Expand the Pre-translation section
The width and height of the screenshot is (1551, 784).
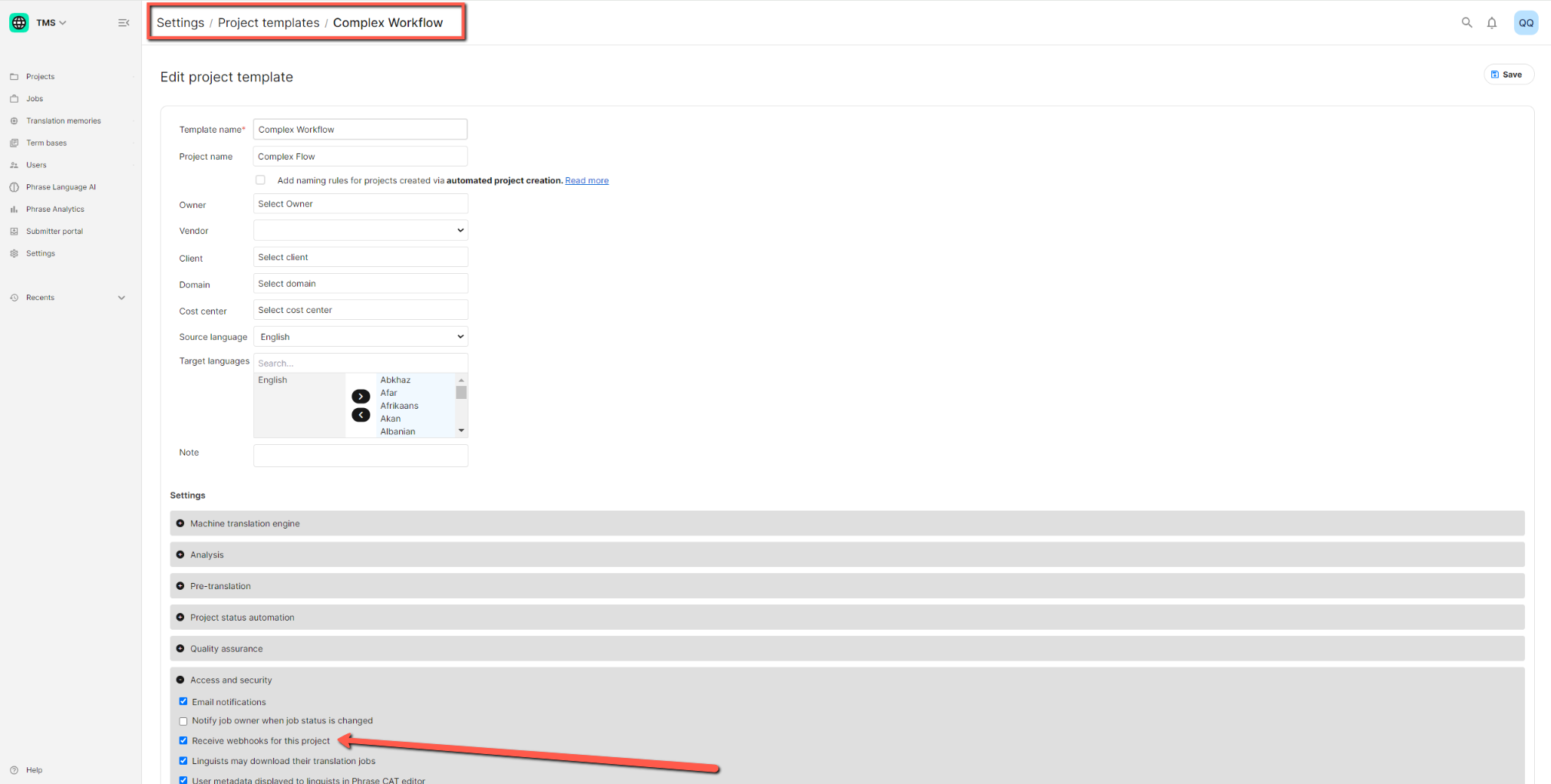click(847, 586)
